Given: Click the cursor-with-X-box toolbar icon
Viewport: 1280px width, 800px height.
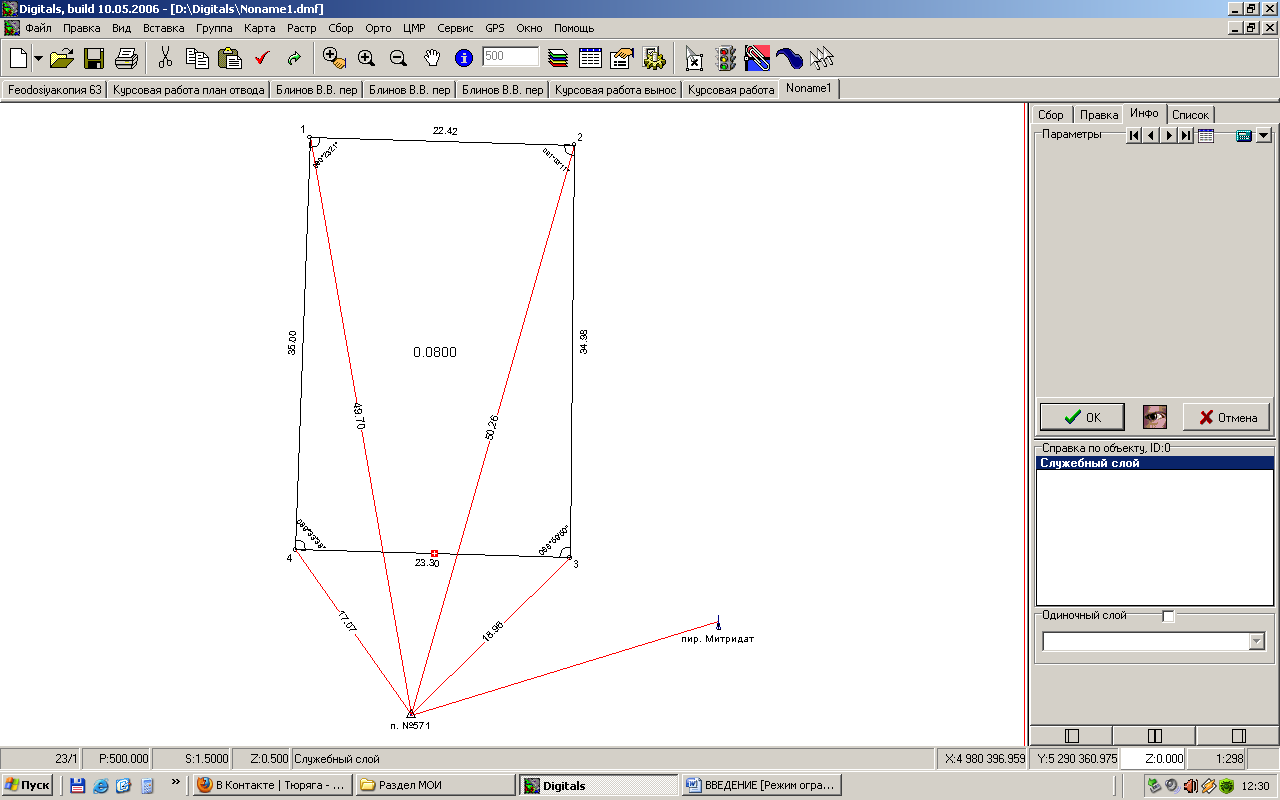Looking at the screenshot, I should (694, 58).
